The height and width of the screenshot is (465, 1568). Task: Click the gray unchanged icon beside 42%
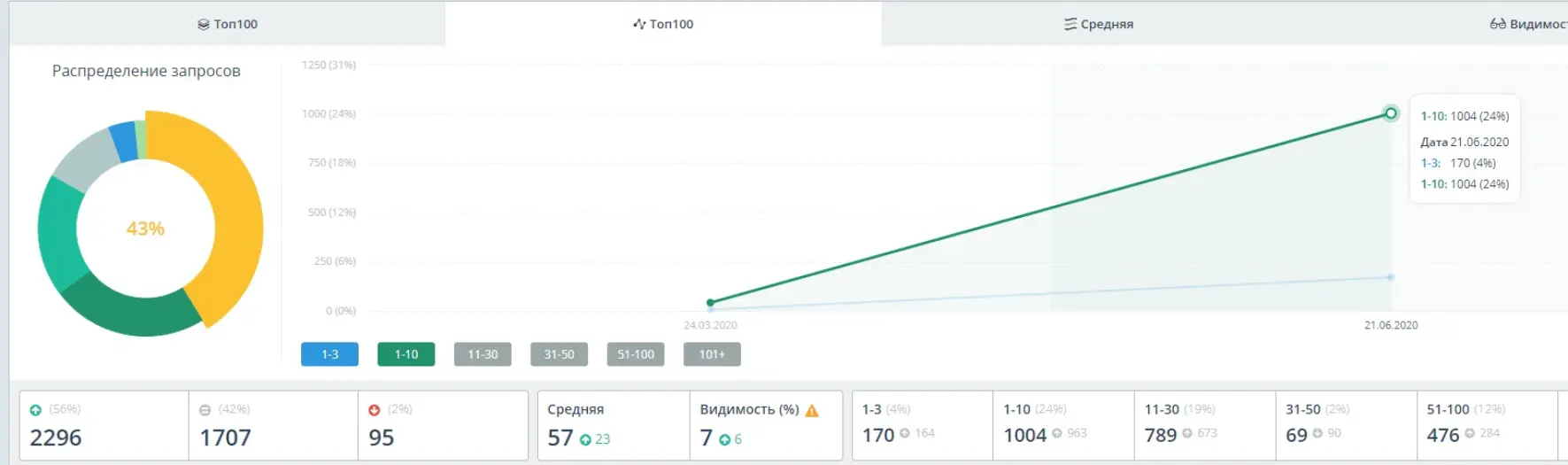click(205, 410)
